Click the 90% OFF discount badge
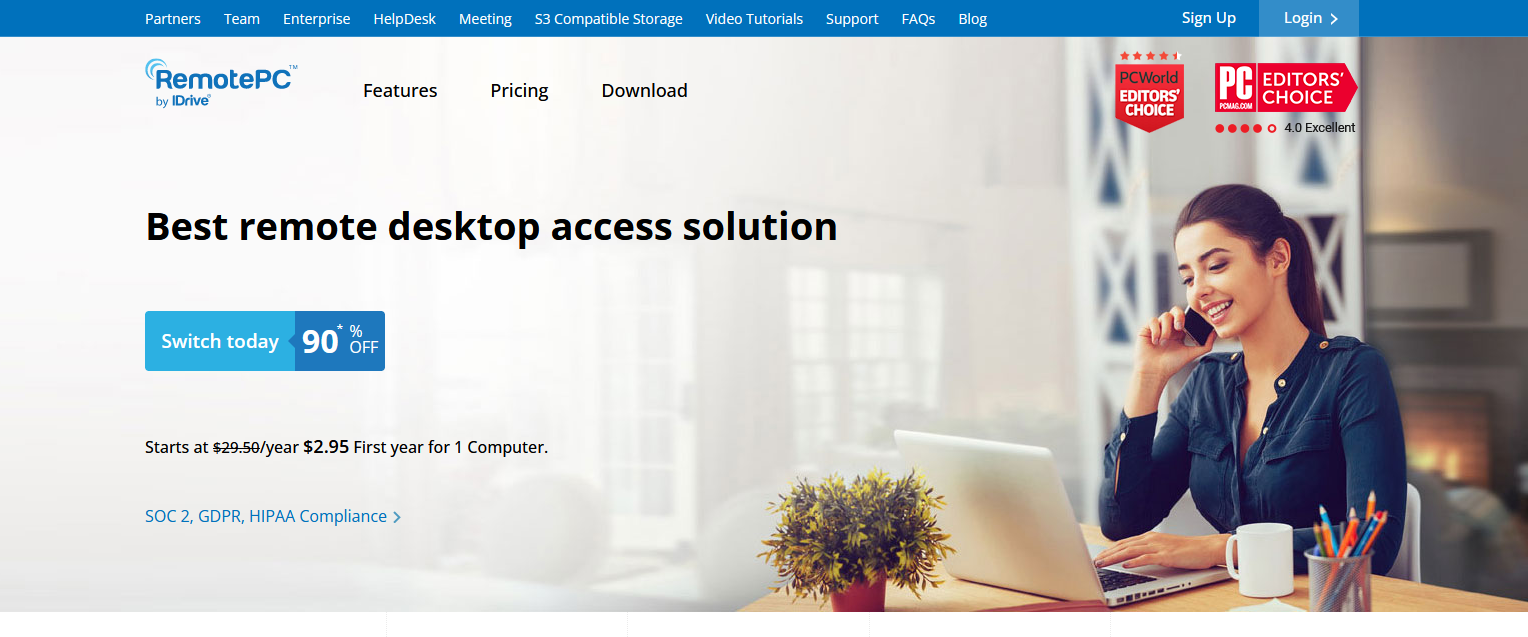Screen dimensions: 1528x637 tap(340, 341)
